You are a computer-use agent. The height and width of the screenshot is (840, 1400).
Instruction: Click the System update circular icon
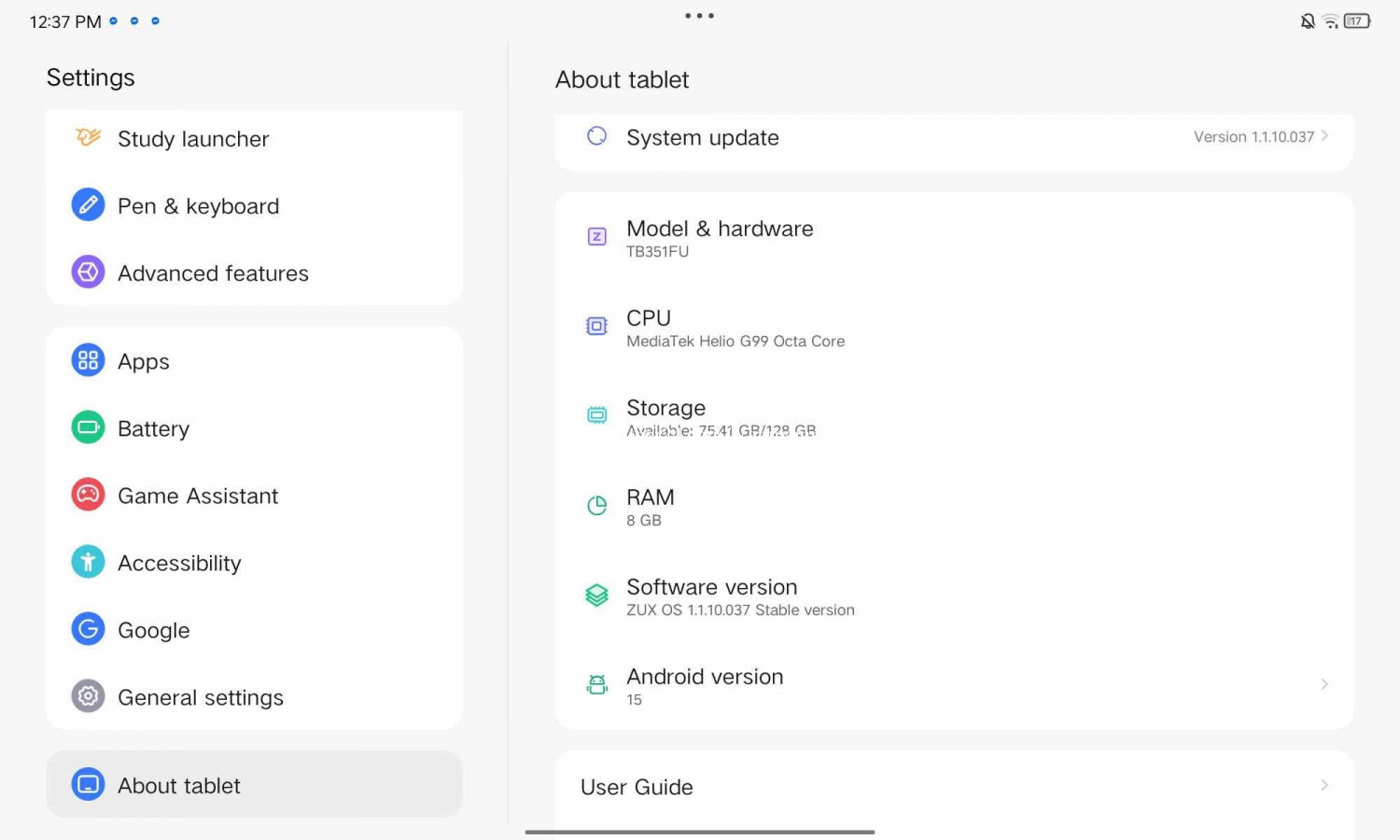point(596,136)
